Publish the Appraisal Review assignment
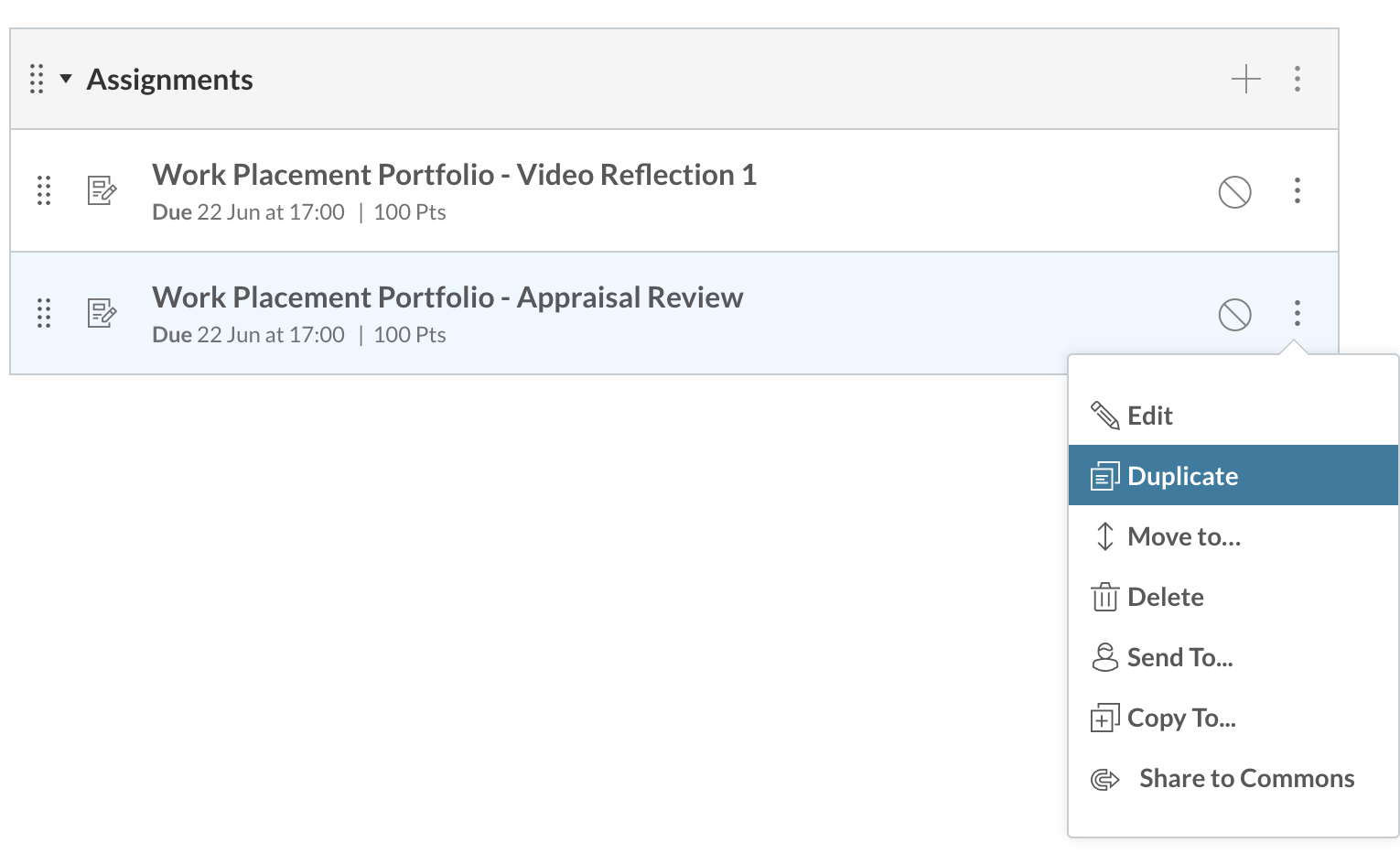Screen dimensions: 1400x864 pos(1234,314)
